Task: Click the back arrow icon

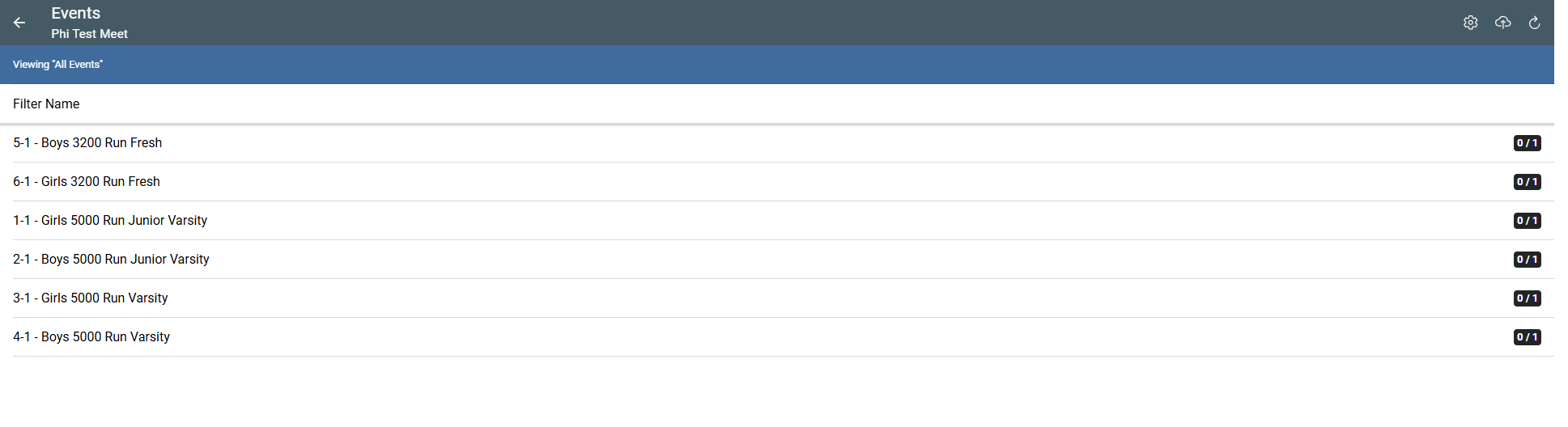Action: 19,23
